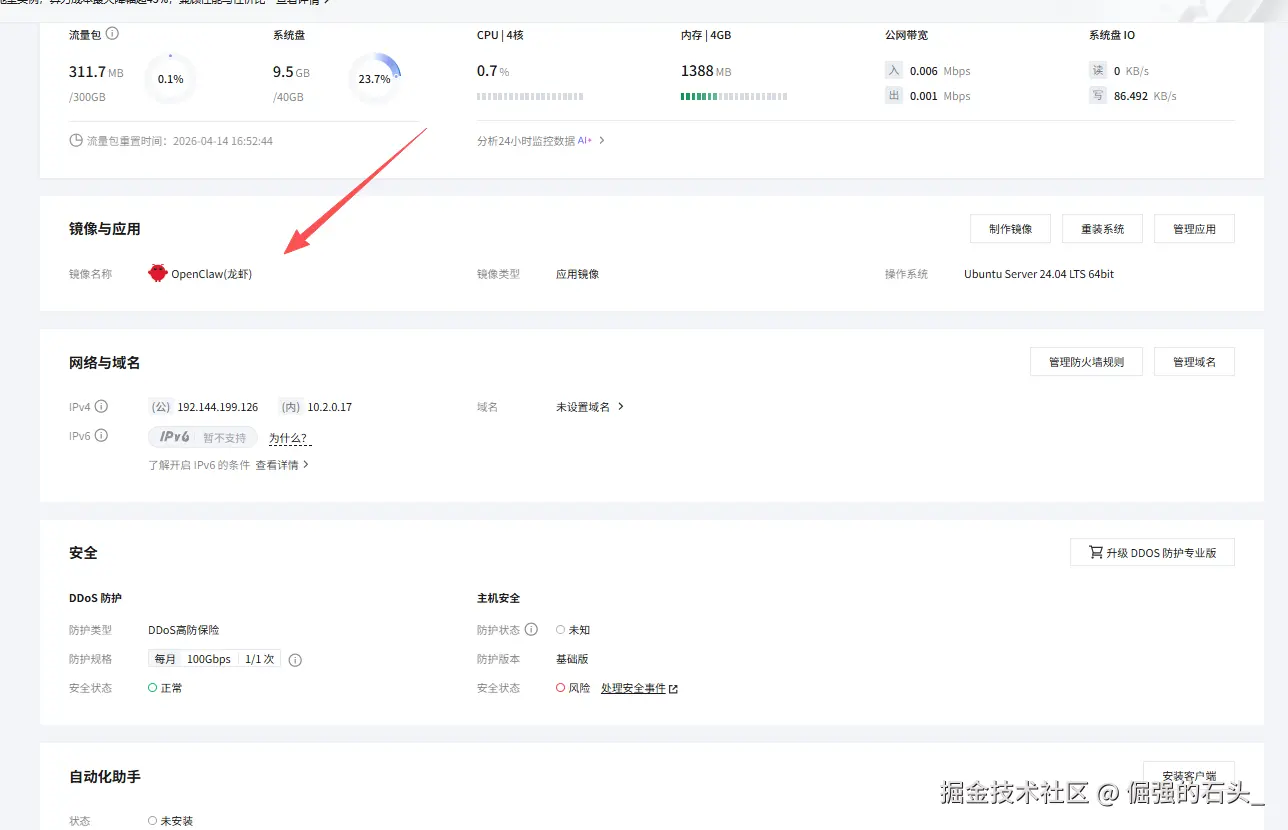Click the 1/1 次 protection count tag
The height and width of the screenshot is (830, 1288).
[260, 659]
